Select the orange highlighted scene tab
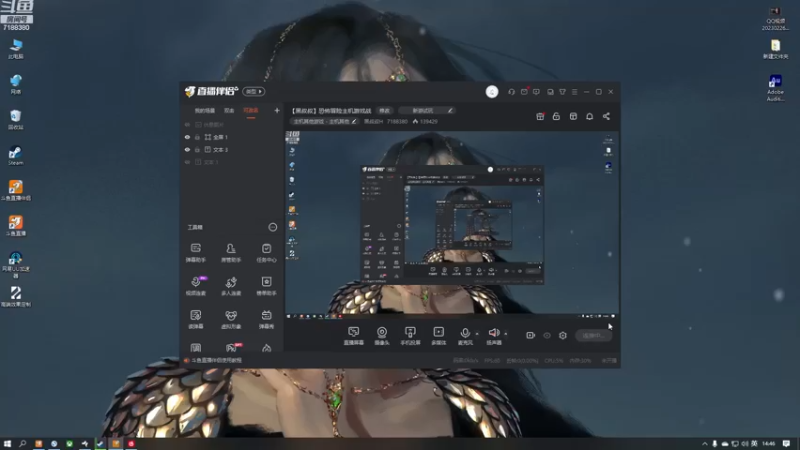Viewport: 800px width, 450px height. click(x=251, y=111)
